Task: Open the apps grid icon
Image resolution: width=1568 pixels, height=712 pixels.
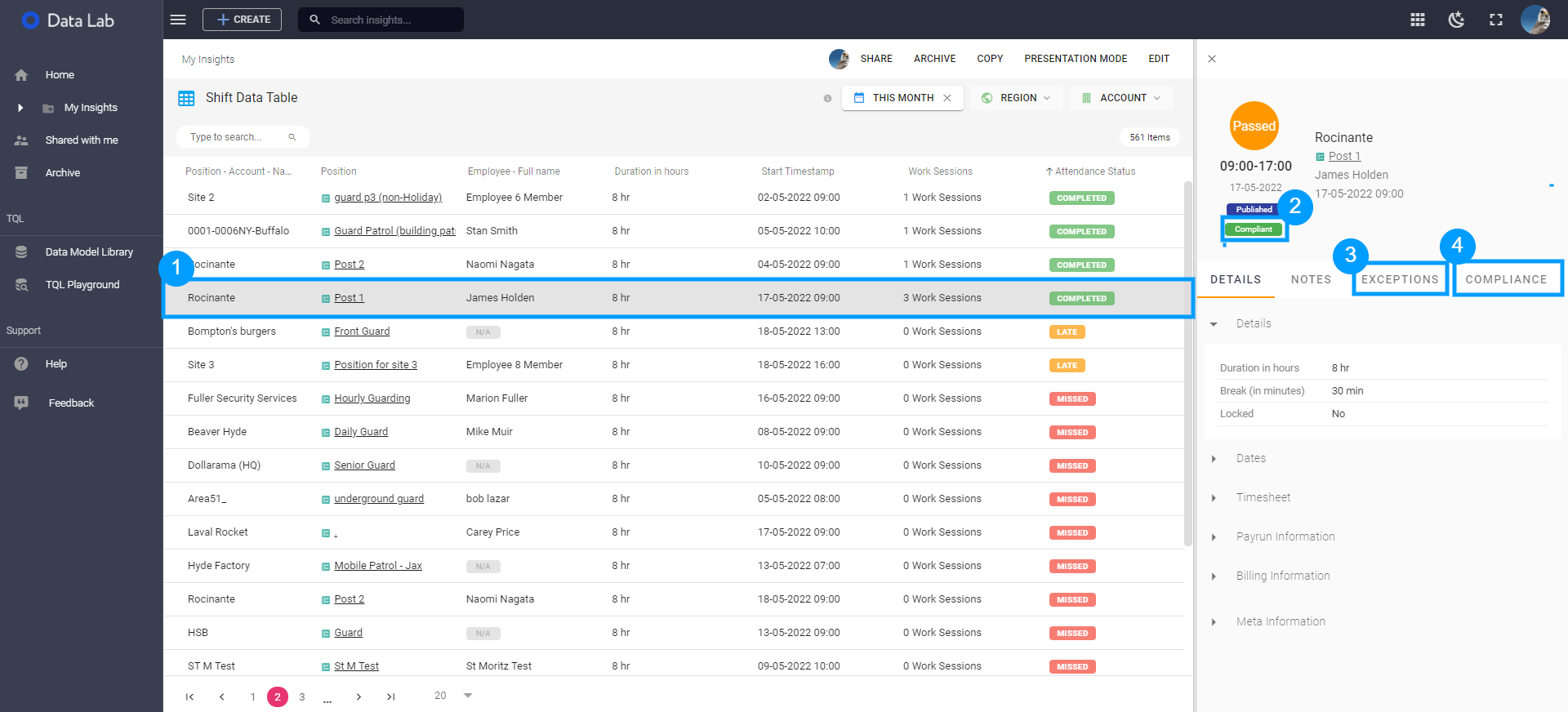Action: [1418, 20]
